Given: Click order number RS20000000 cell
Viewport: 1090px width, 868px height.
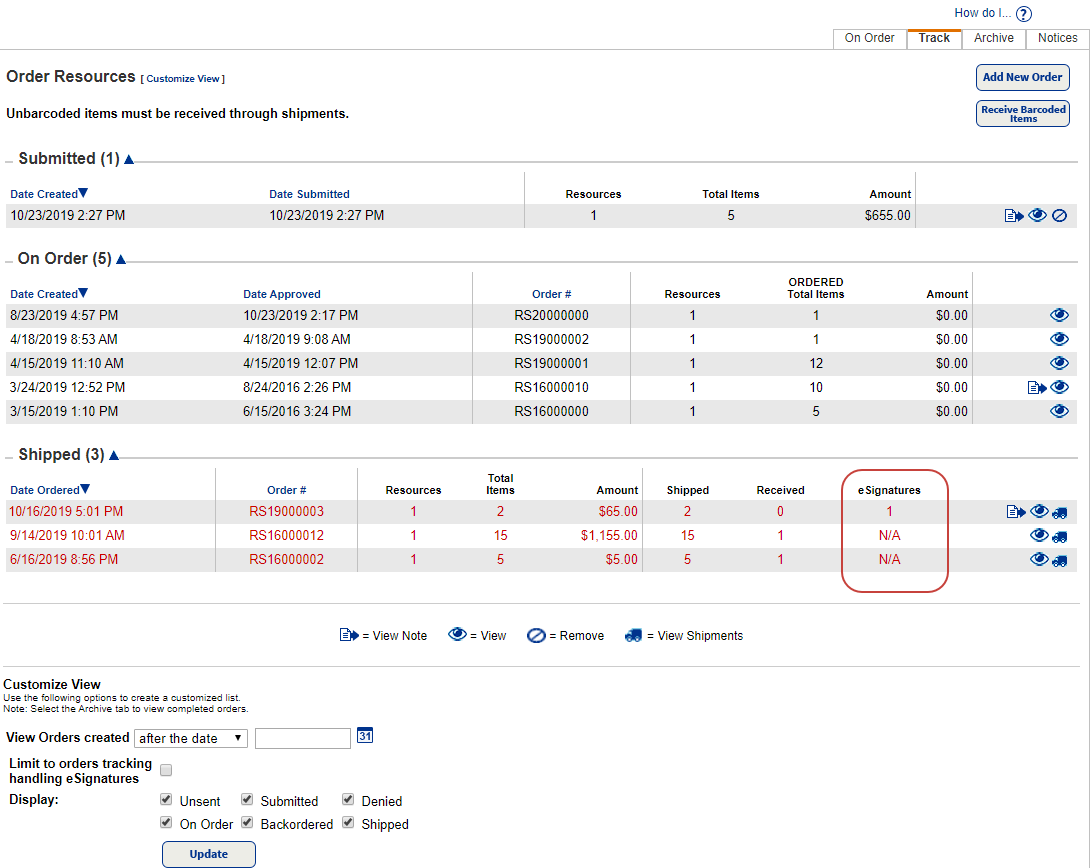Looking at the screenshot, I should [551, 316].
